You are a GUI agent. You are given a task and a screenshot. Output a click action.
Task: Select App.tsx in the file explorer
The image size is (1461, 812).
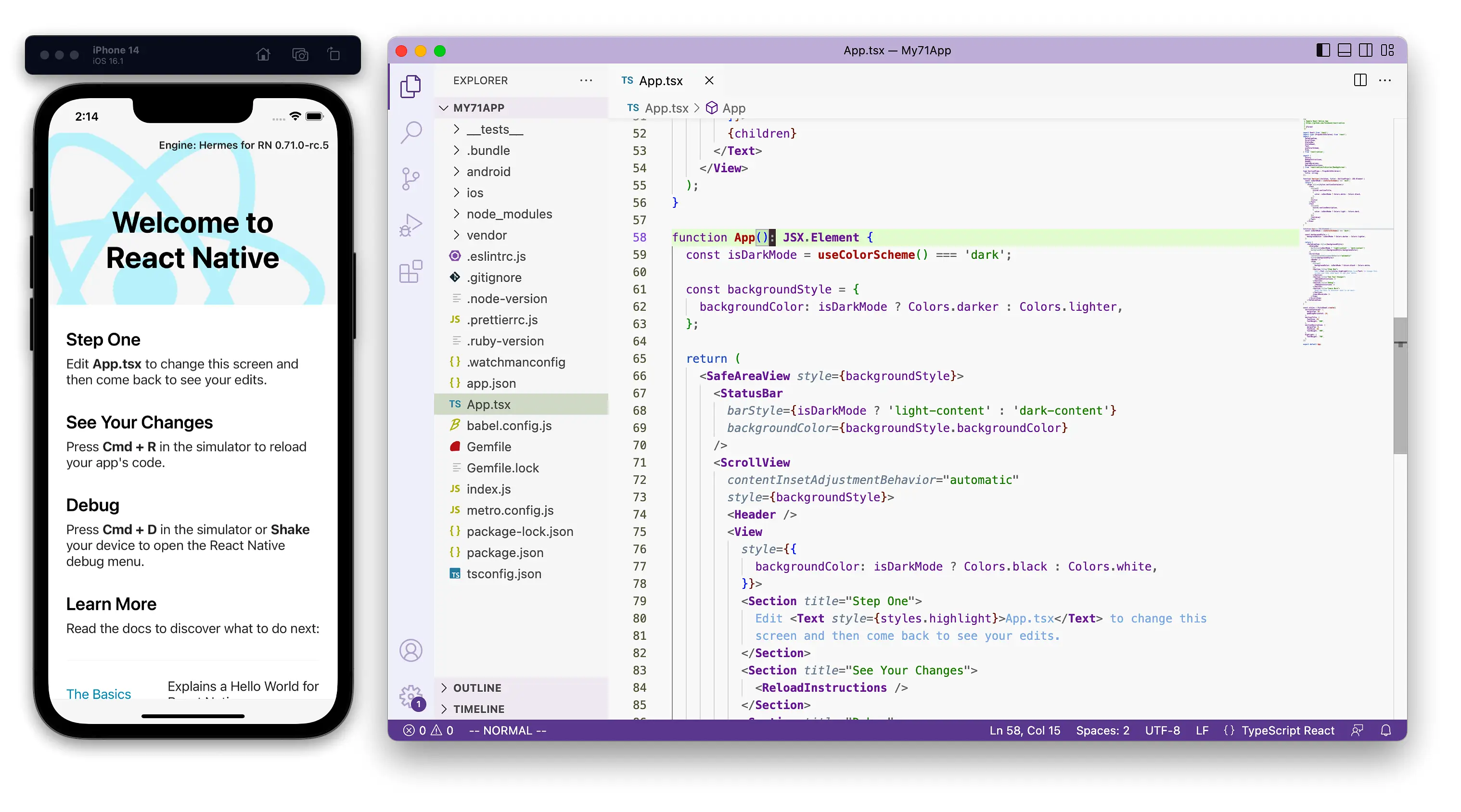coord(521,404)
